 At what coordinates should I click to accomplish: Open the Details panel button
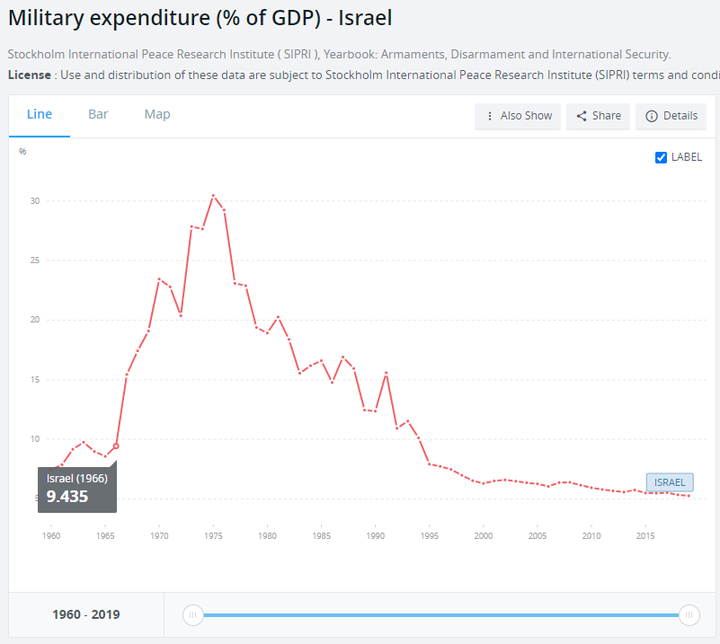671,116
